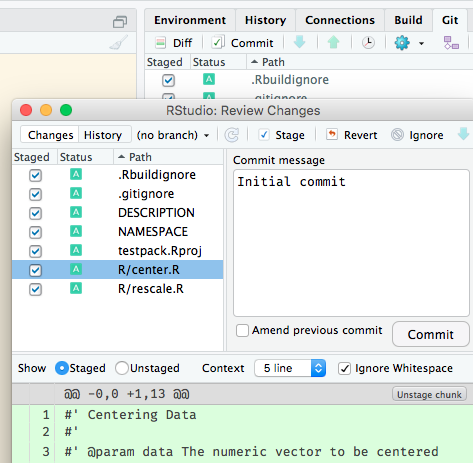Toggle staged checkbox for testpack.Rproj
473x463 pixels.
click(x=35, y=251)
